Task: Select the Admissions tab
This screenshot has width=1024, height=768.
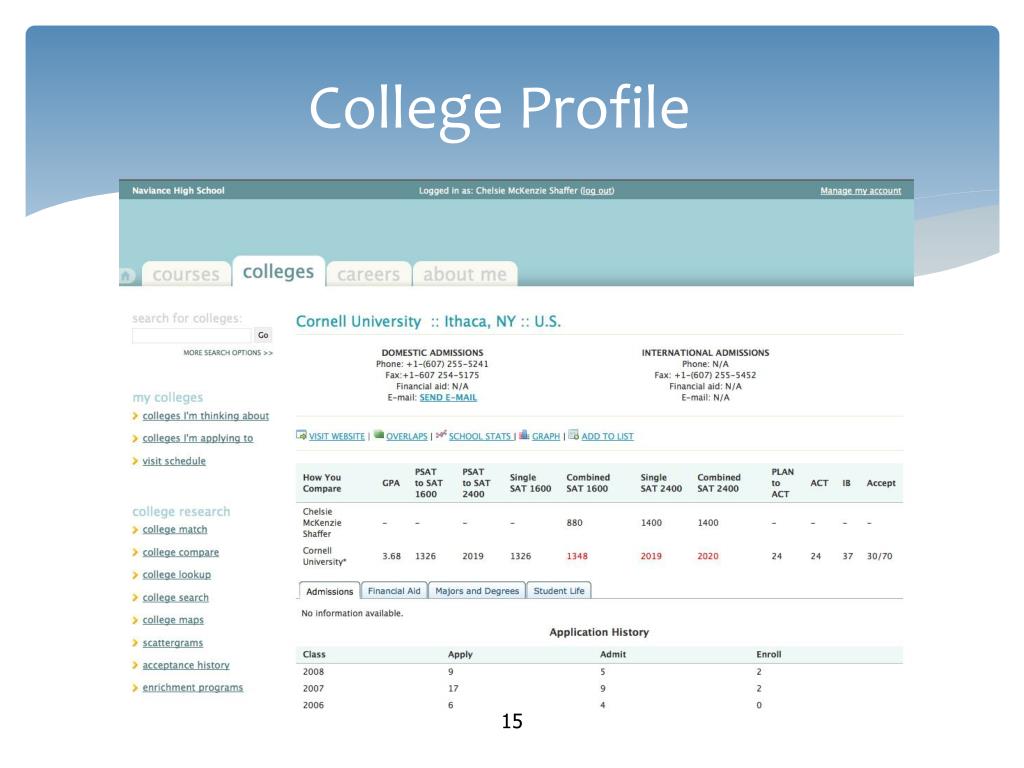Action: 329,591
